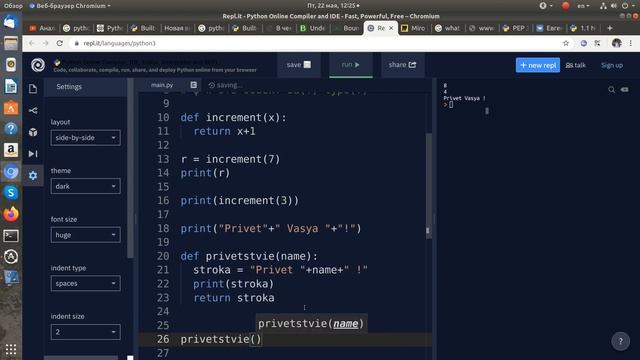Viewport: 640px width, 360px height.
Task: Open Skype from the Ubuntu dock
Action: tap(11, 193)
